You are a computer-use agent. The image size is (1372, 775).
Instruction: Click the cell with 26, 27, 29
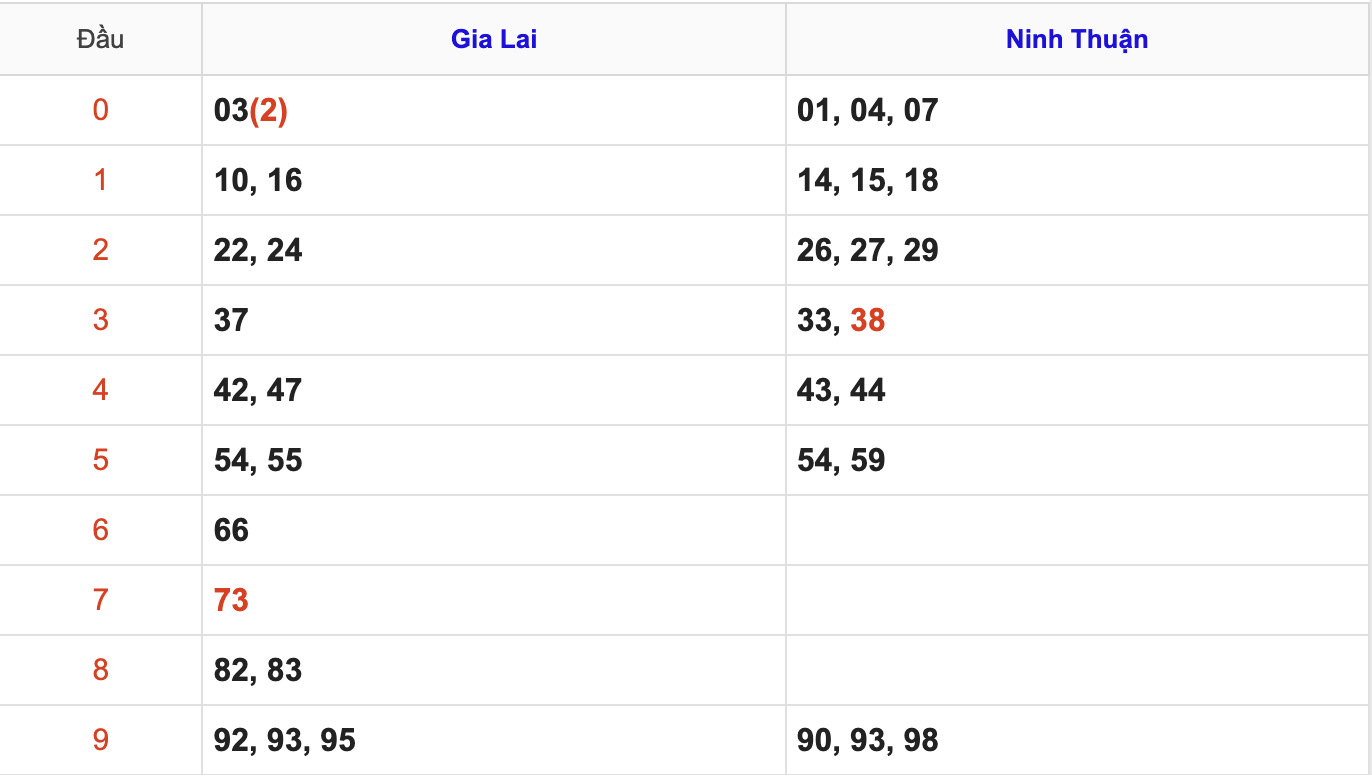tap(868, 250)
